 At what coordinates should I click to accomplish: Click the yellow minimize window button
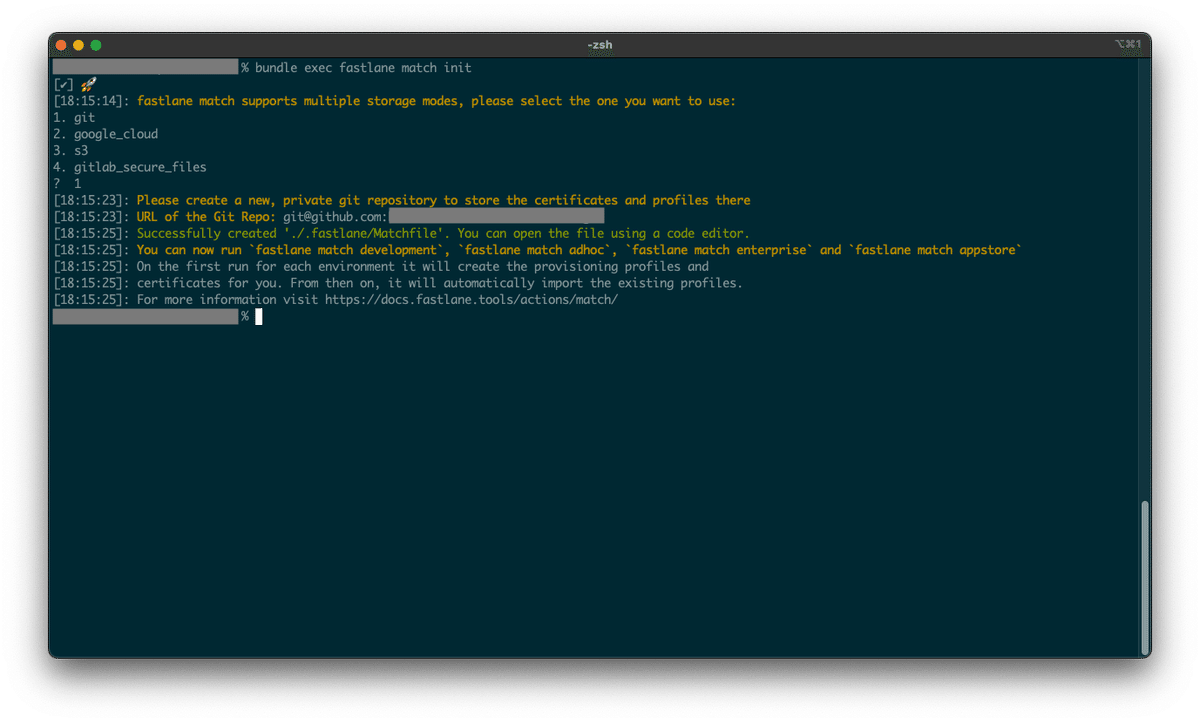tap(78, 45)
